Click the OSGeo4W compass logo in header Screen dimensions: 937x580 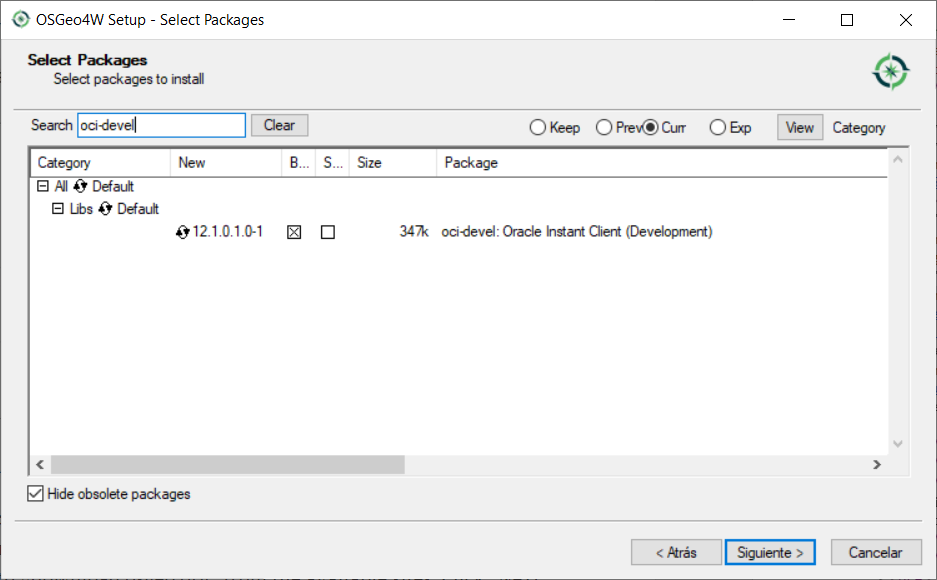(889, 71)
